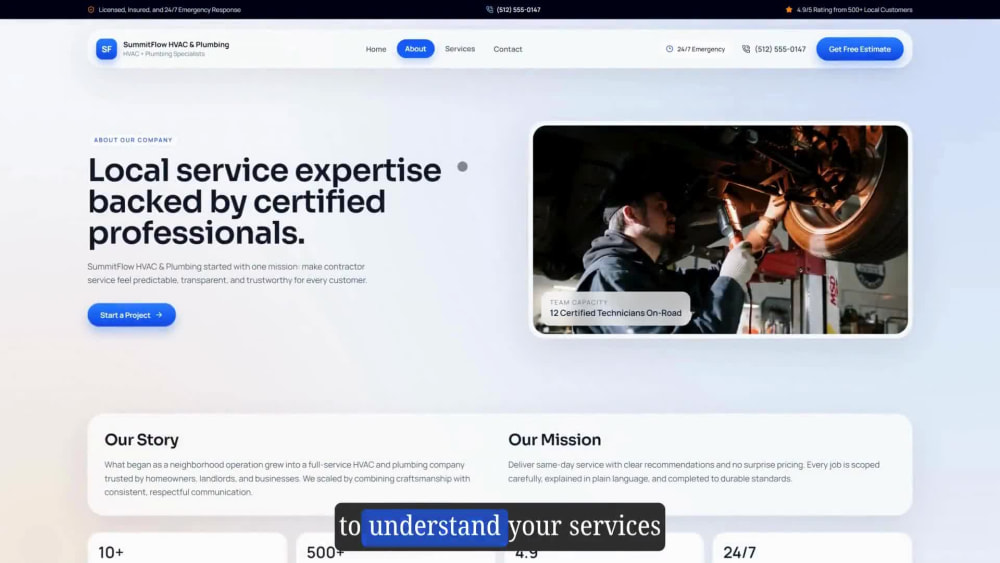Click the Our Story heading
Viewport: 1000px width, 563px height.
(142, 439)
